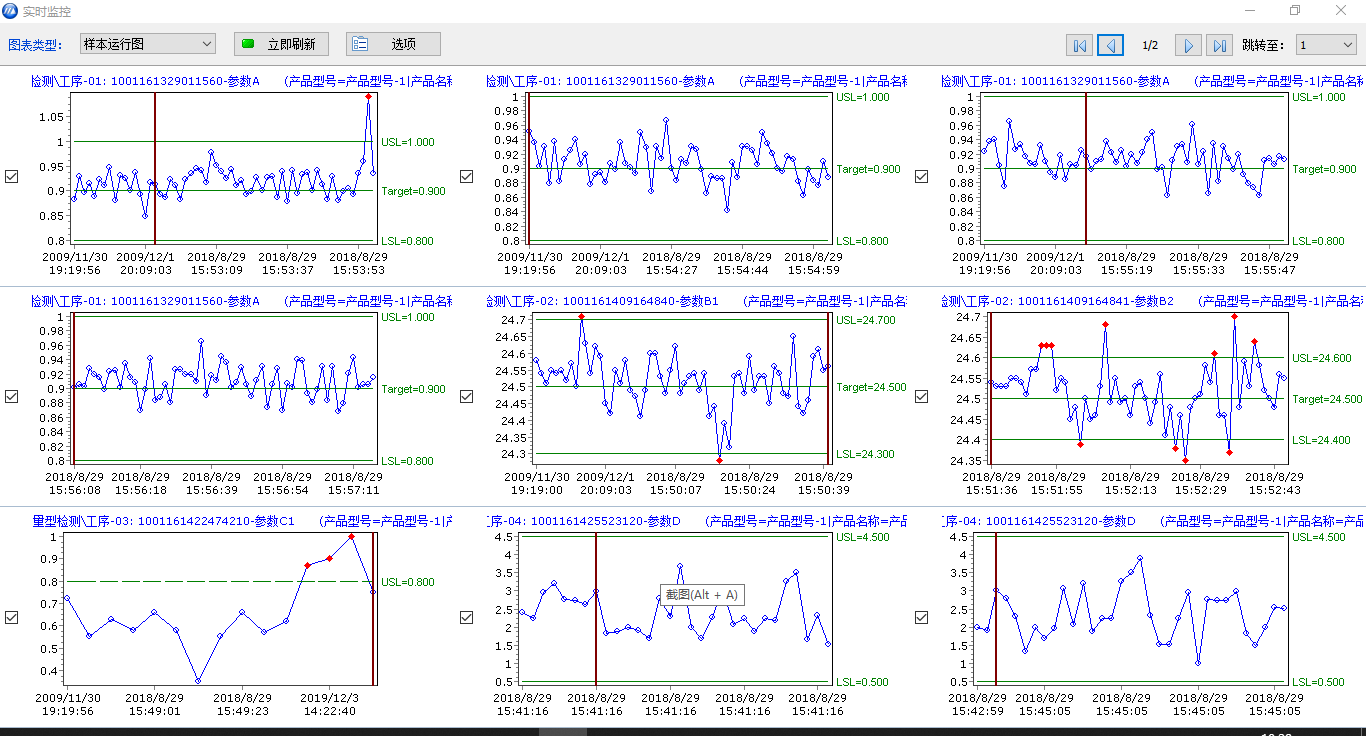This screenshot has width=1366, height=736.
Task: Toggle checkbox of the bottom-right 参数D chart
Action: click(x=922, y=617)
